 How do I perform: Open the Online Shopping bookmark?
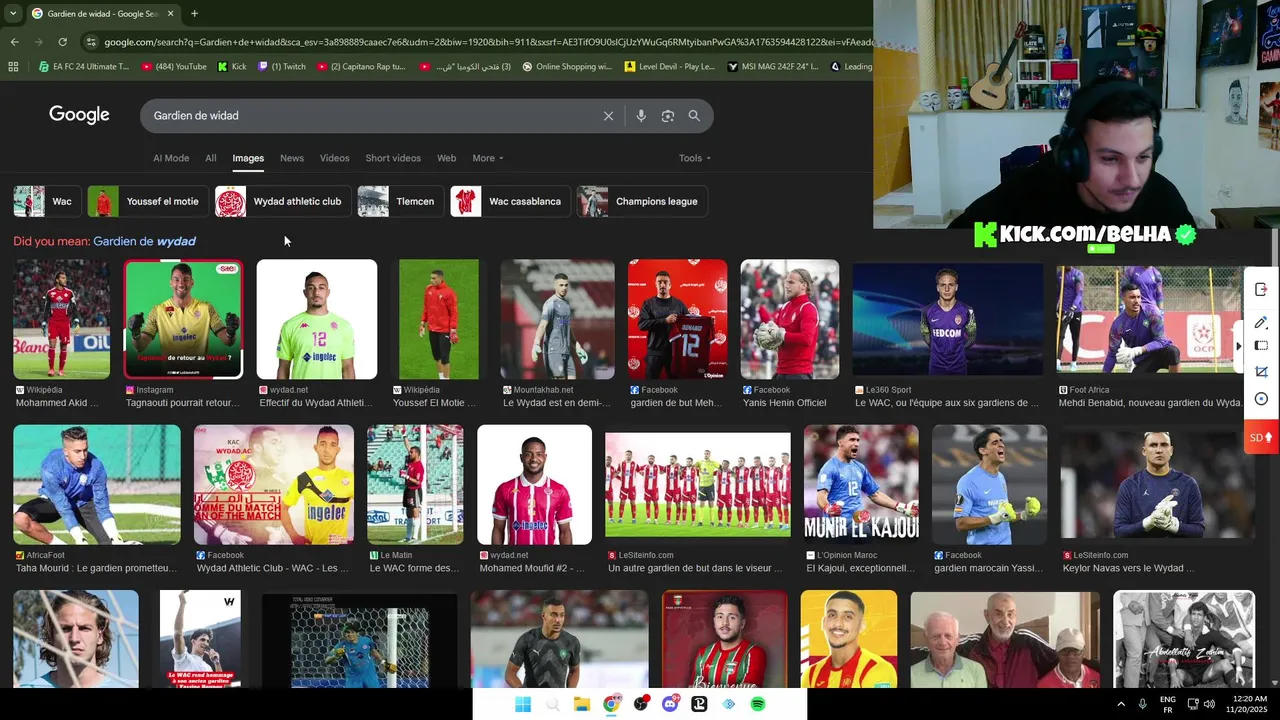pos(565,67)
